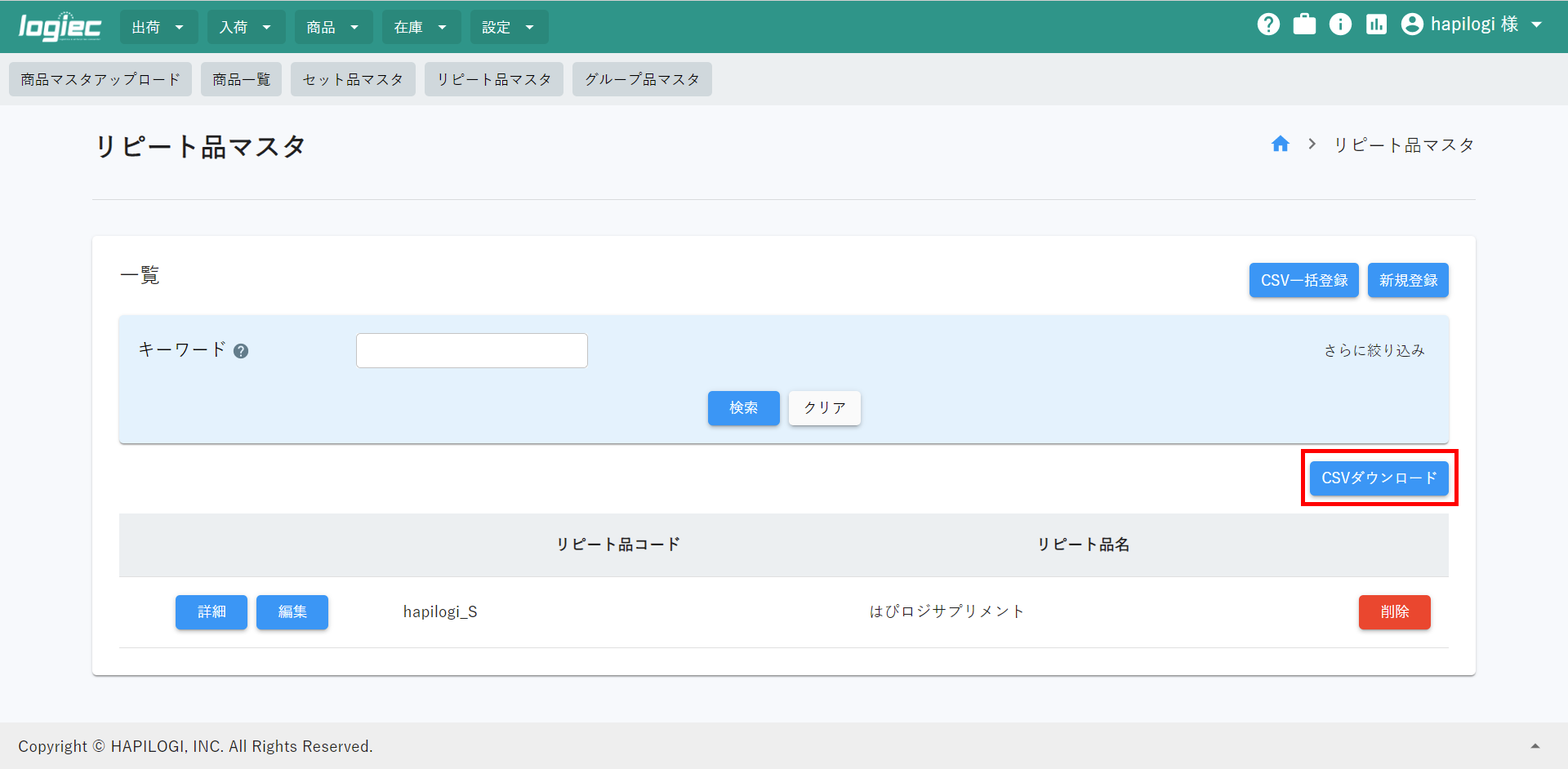Click 編集 for hapilogi_S row

292,611
